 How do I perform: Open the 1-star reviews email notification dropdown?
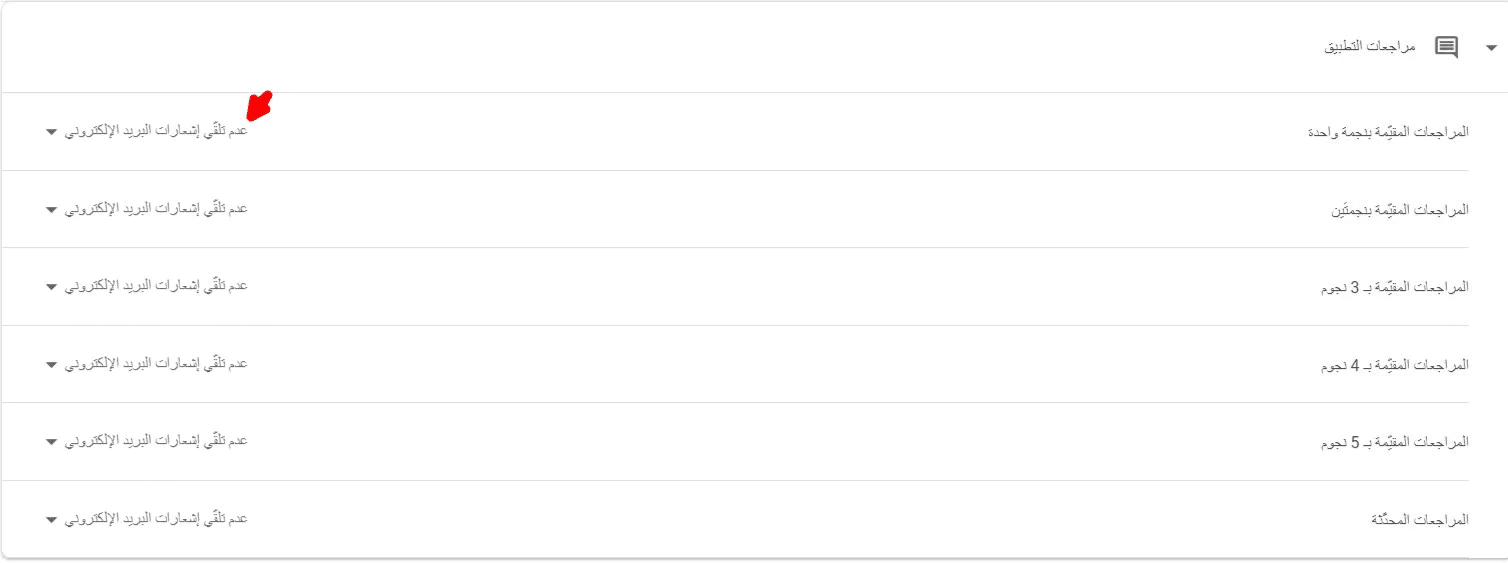pyautogui.click(x=156, y=131)
